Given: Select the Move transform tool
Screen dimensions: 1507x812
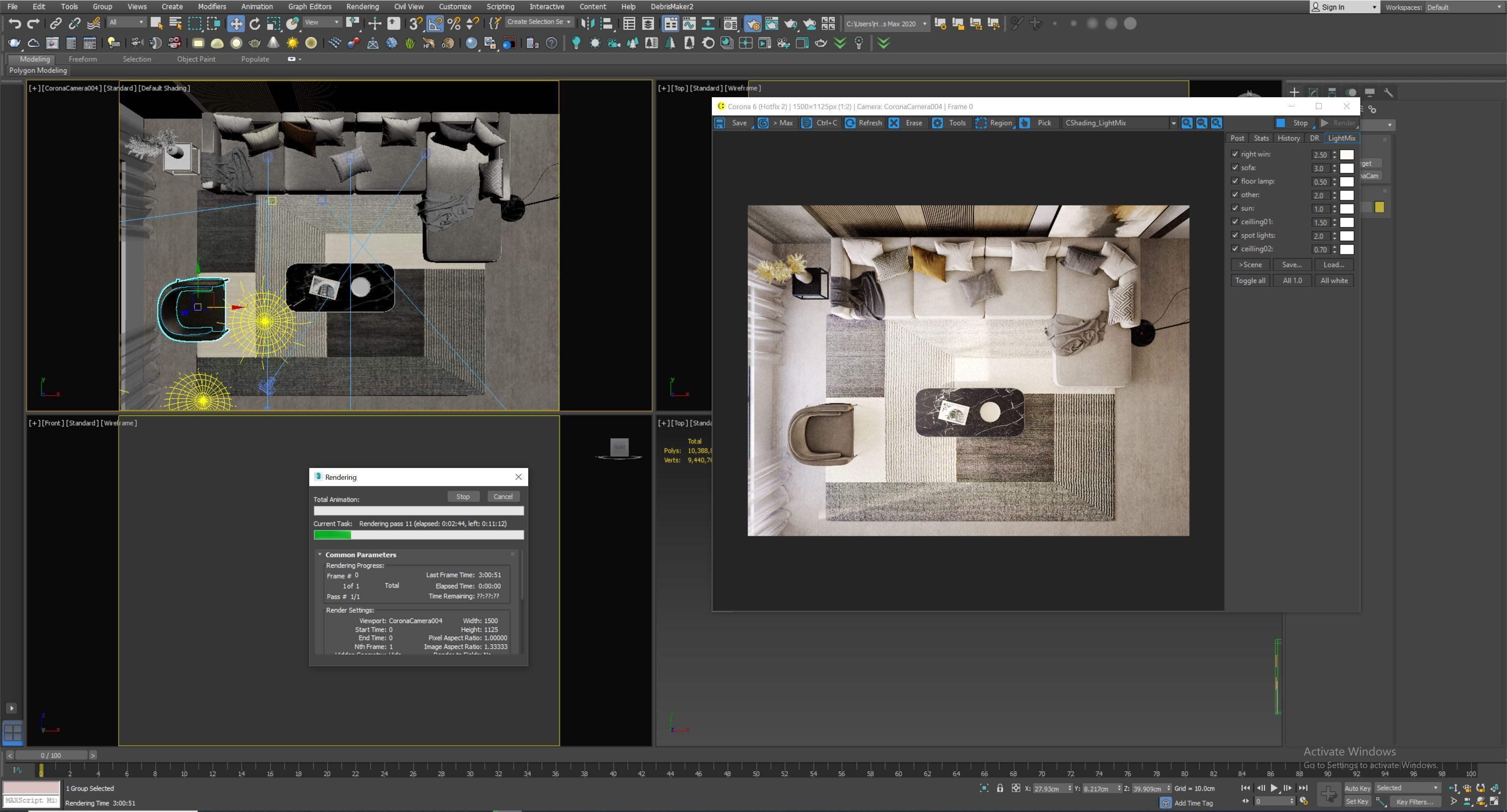Looking at the screenshot, I should pos(236,24).
